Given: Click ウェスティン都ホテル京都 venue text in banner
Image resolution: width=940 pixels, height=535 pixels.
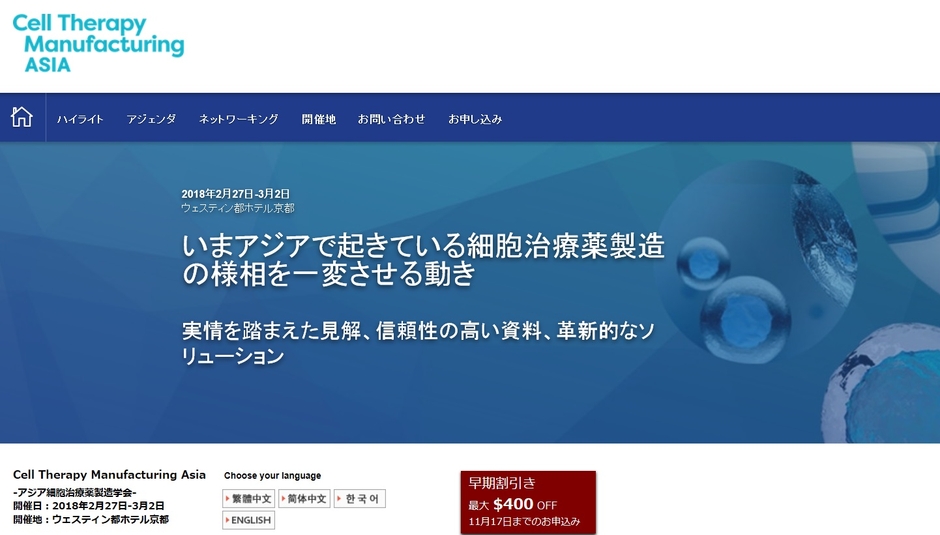Looking at the screenshot, I should [x=237, y=208].
